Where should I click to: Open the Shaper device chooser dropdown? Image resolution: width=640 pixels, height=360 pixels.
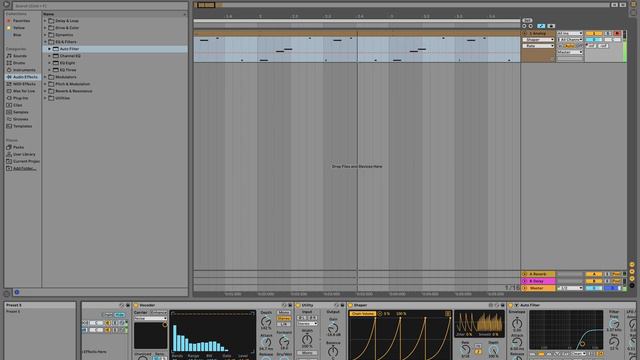(x=538, y=40)
